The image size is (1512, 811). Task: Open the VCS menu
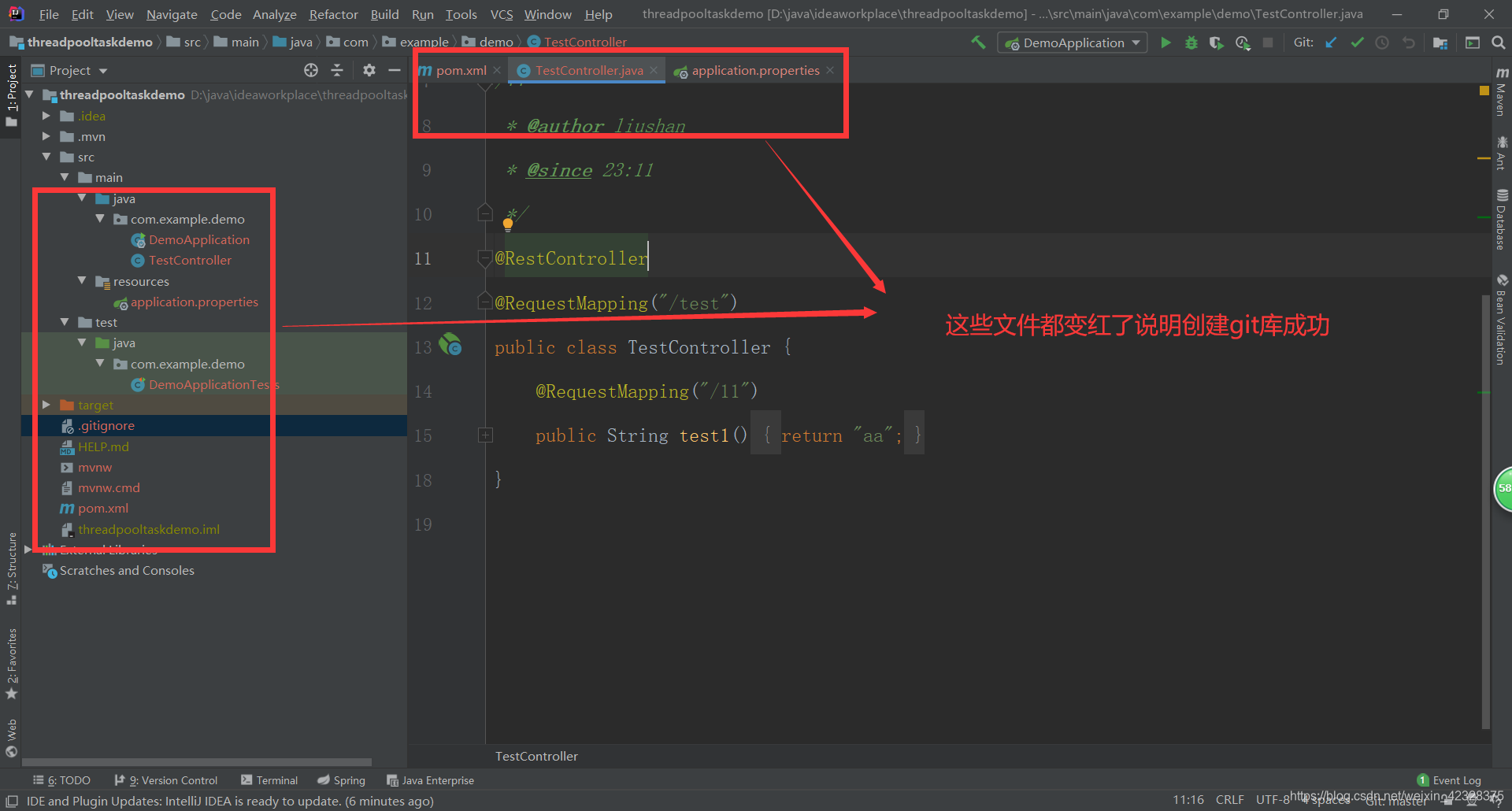coord(501,14)
